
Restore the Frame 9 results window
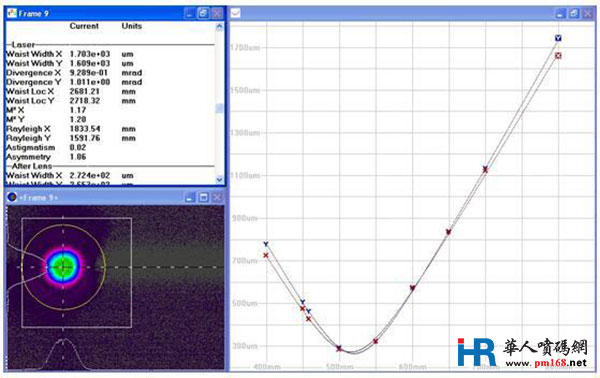point(203,13)
